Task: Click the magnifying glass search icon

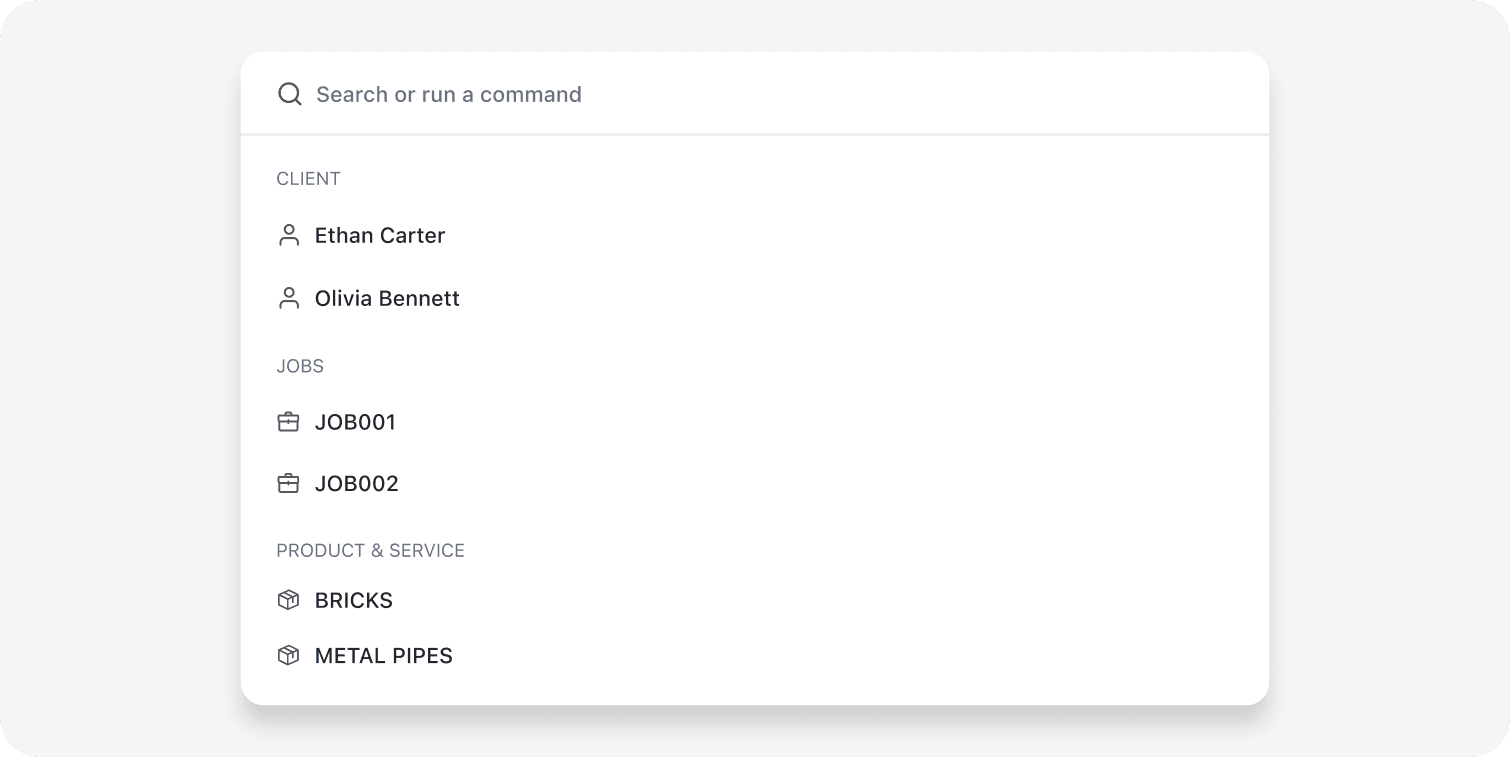Action: point(289,94)
